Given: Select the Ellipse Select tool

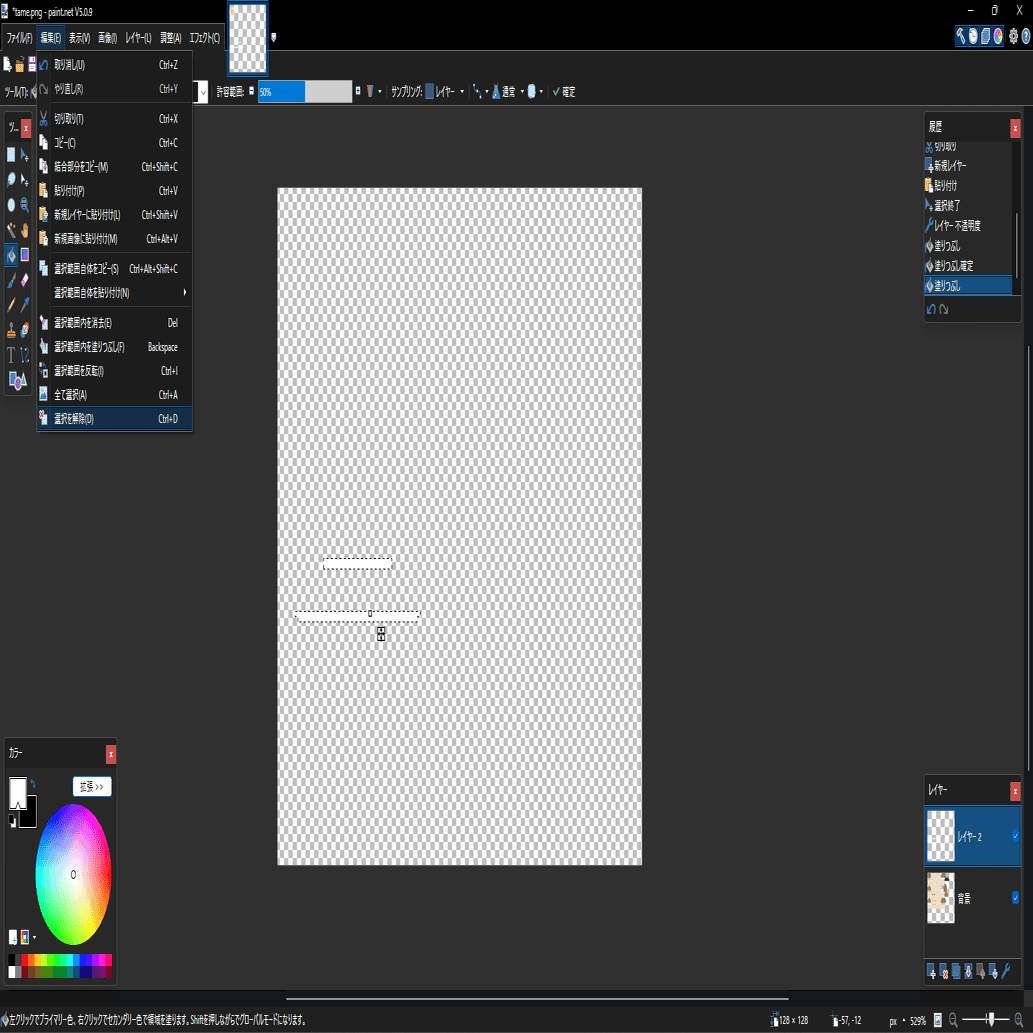Looking at the screenshot, I should click(x=11, y=205).
